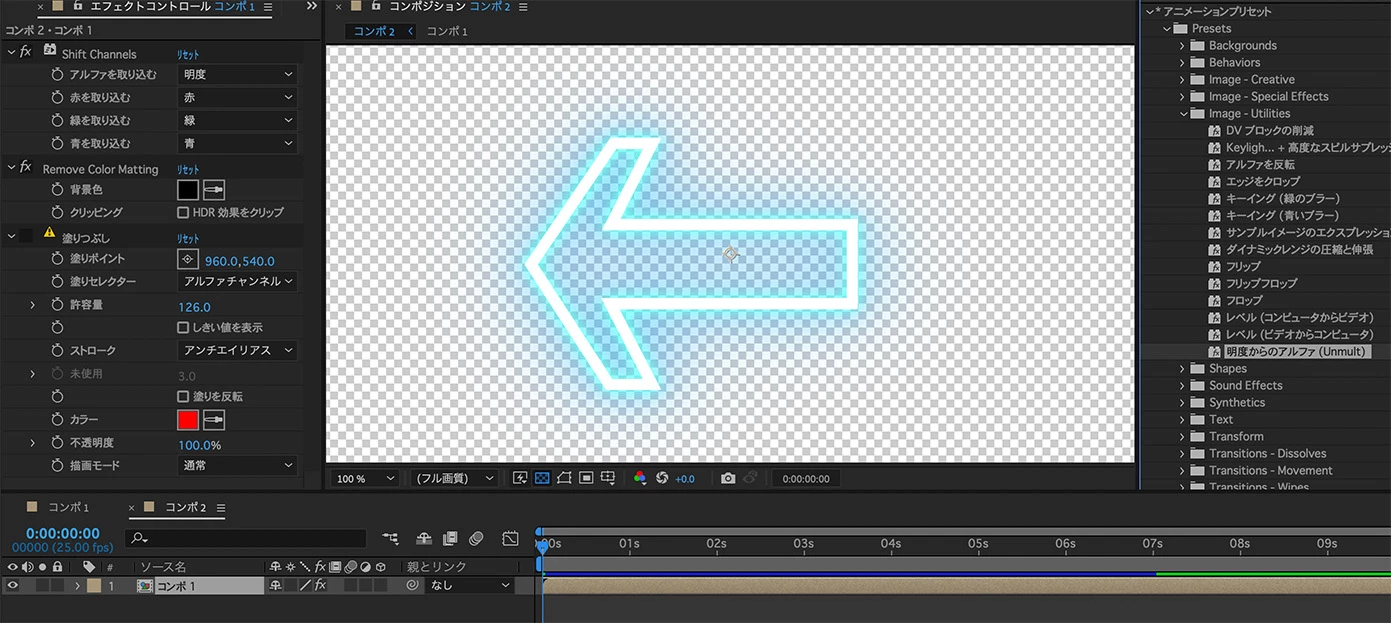Image resolution: width=1391 pixels, height=623 pixels.
Task: Take snapshot with camera icon
Action: coord(728,479)
